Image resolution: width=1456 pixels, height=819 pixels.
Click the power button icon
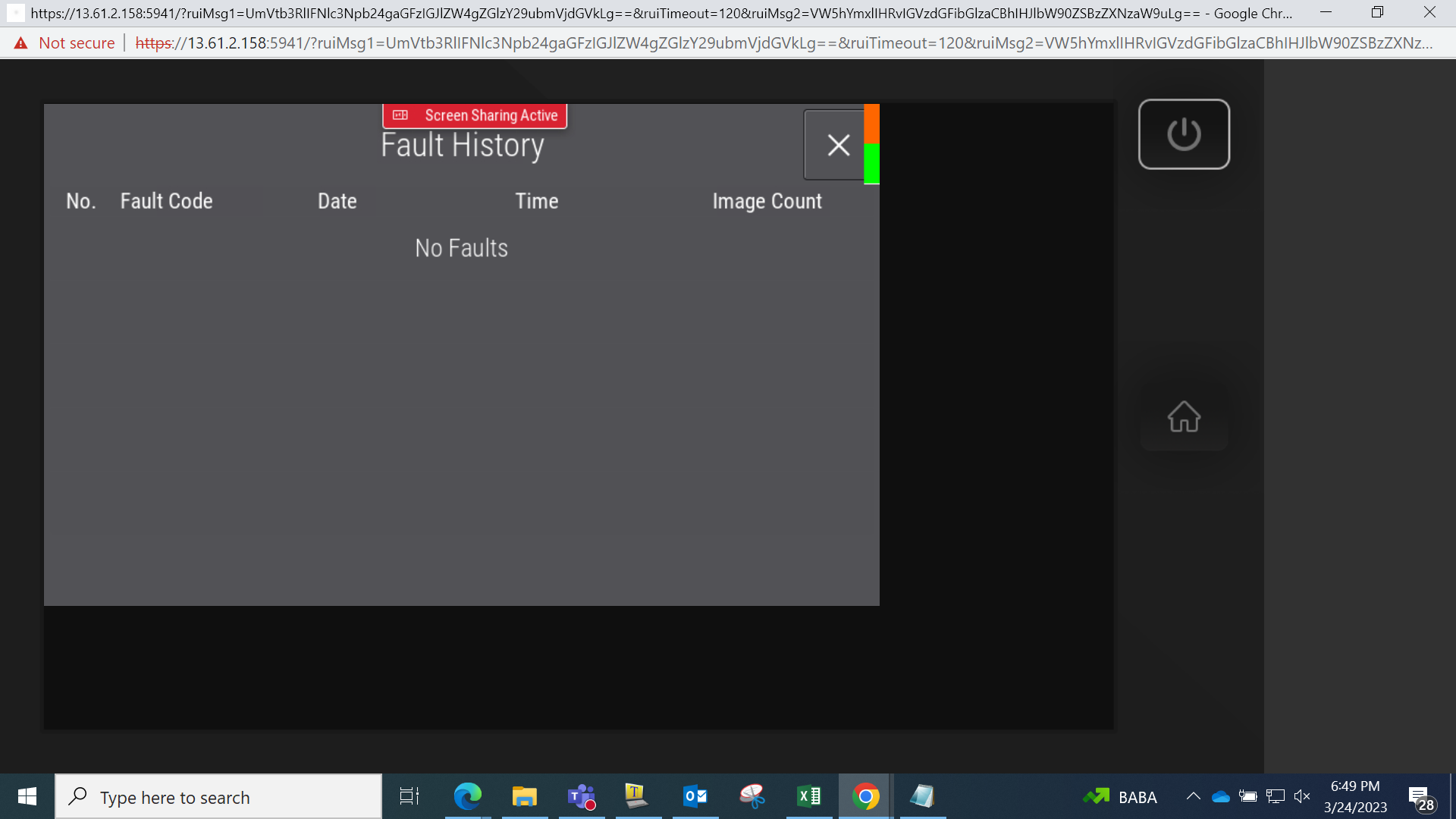(x=1184, y=134)
